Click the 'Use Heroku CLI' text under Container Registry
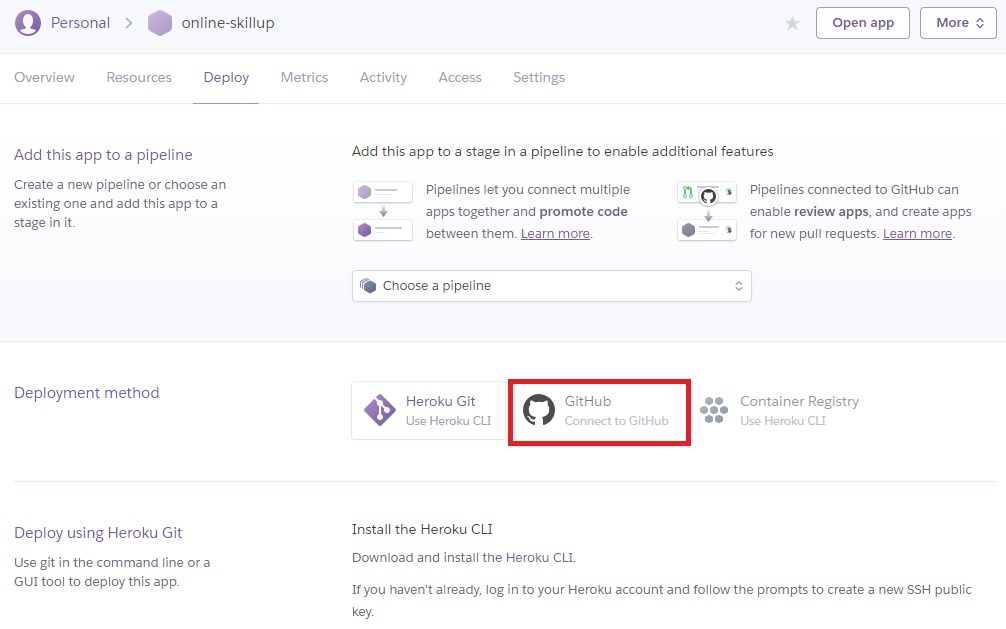1006x629 pixels. click(x=783, y=421)
